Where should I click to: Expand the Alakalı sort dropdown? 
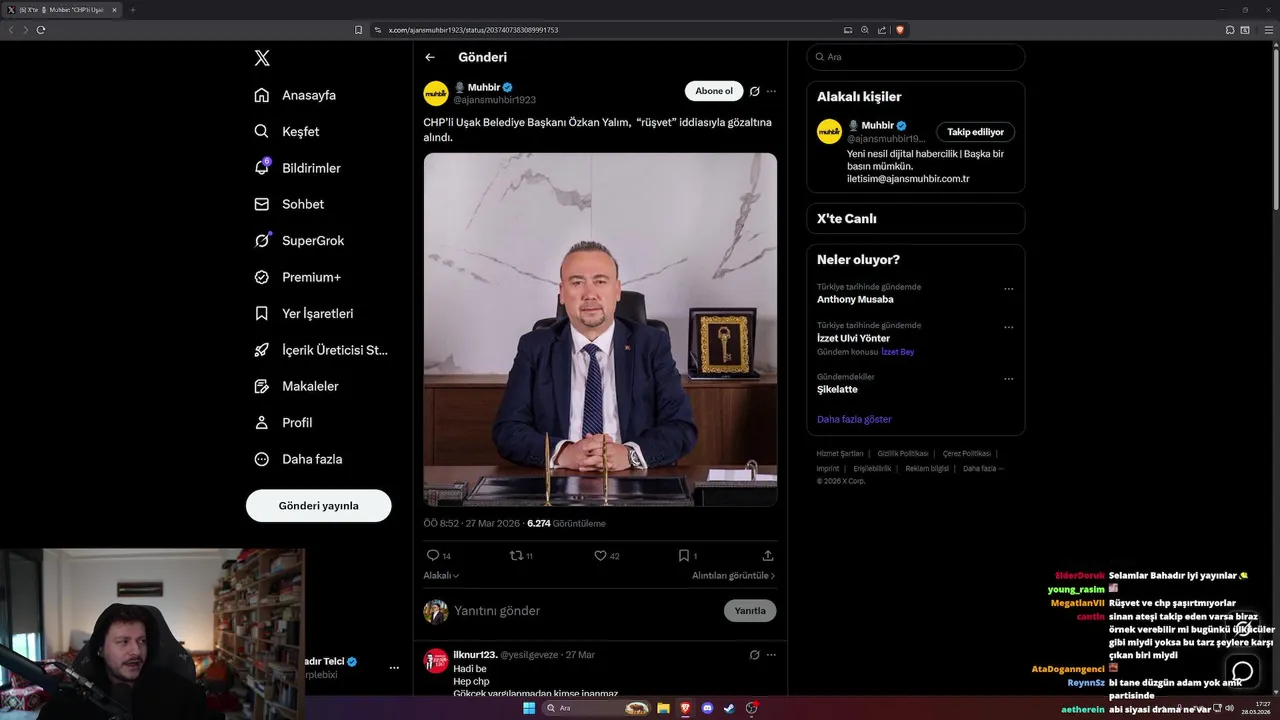pos(441,575)
